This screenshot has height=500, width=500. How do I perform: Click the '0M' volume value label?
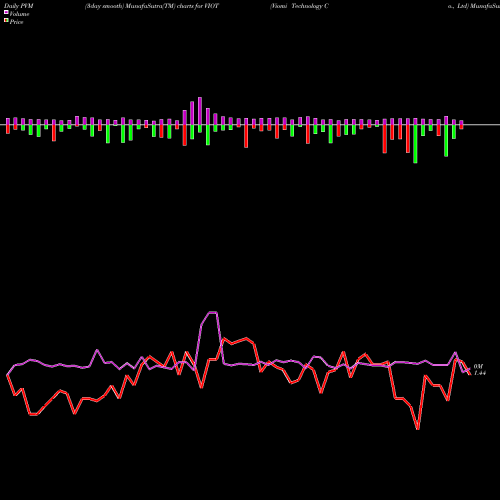tap(478, 367)
